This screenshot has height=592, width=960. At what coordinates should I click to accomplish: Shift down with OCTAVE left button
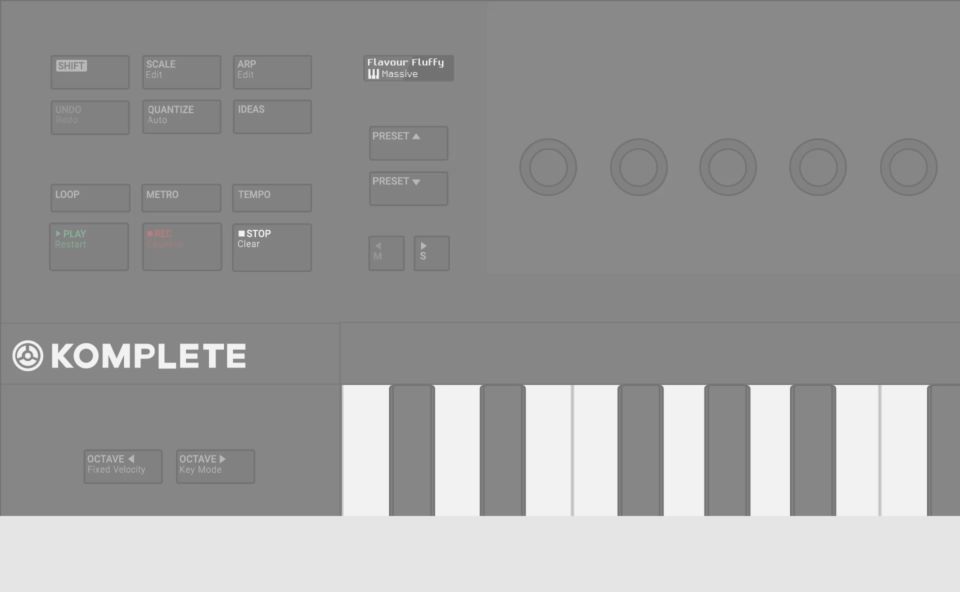(123, 466)
